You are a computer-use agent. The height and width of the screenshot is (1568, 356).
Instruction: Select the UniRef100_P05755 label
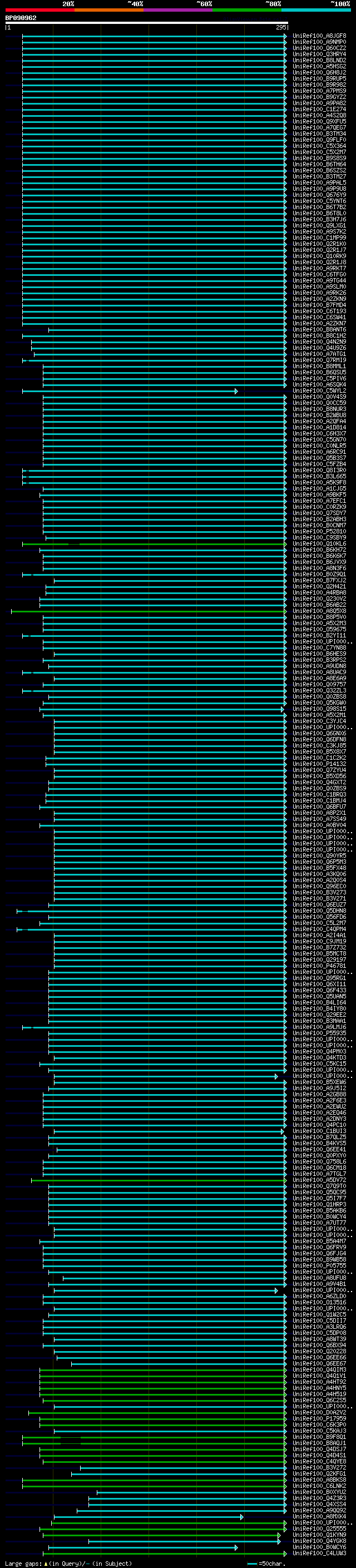tap(319, 1265)
